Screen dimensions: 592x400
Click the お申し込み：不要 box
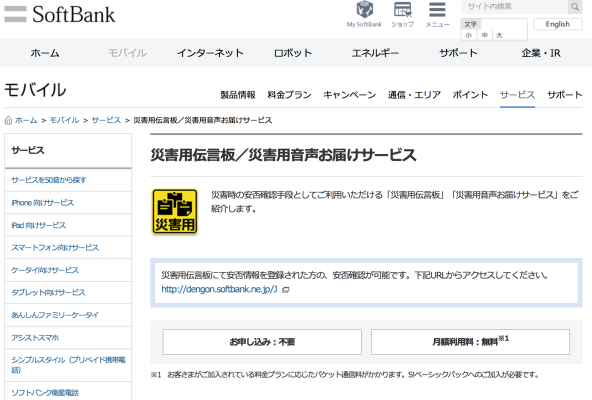[x=262, y=342]
